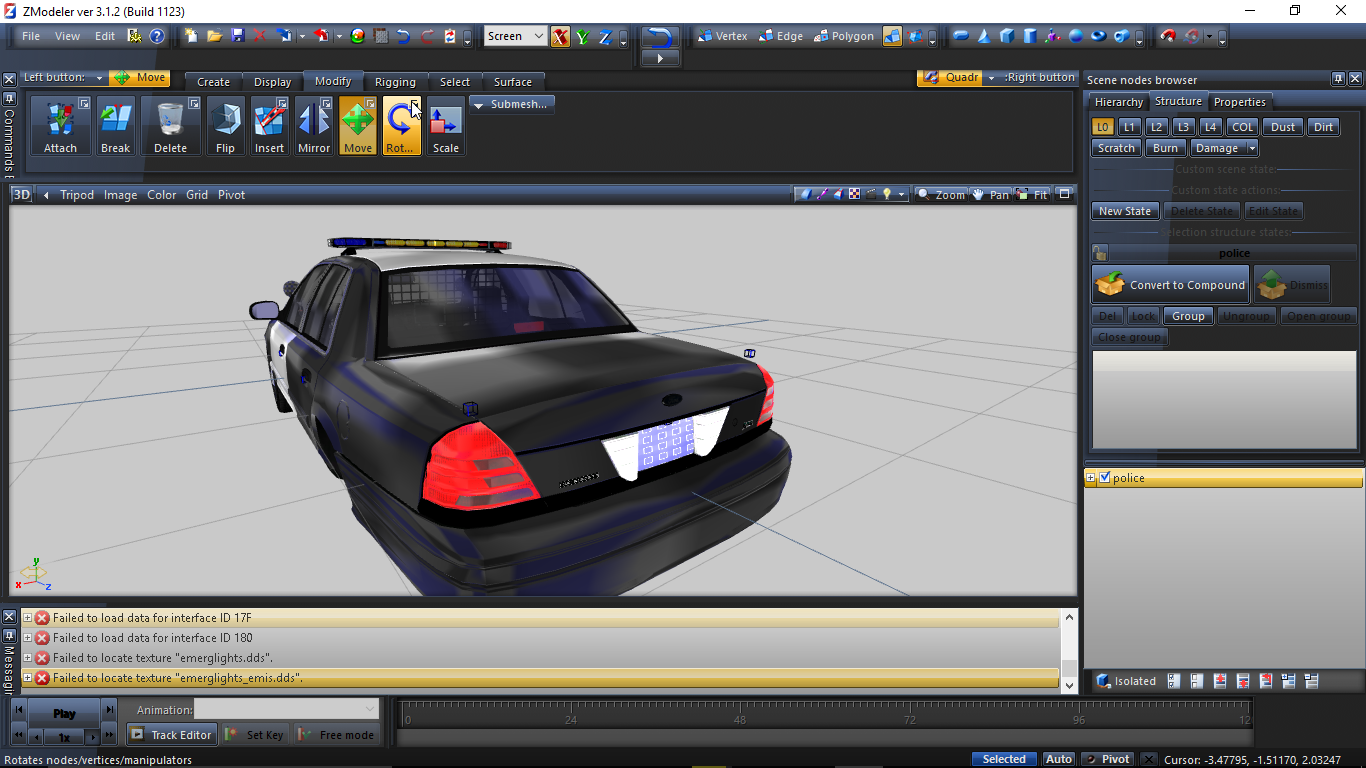This screenshot has width=1366, height=768.
Task: Toggle the X axis constraint
Action: (x=560, y=37)
